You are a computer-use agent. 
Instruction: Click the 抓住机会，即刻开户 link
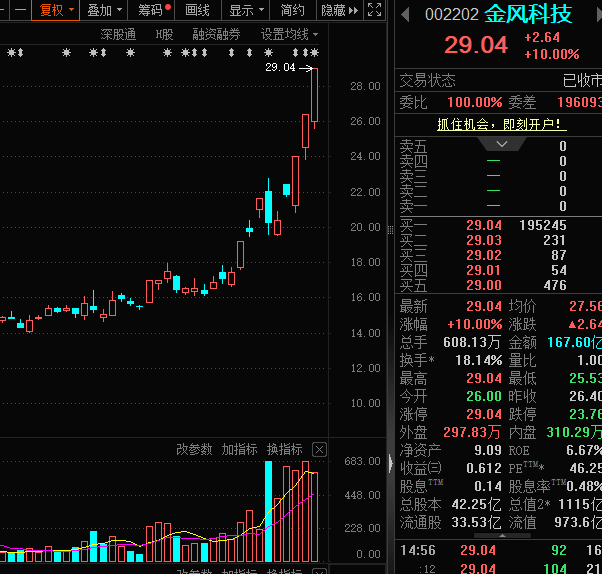(x=501, y=125)
